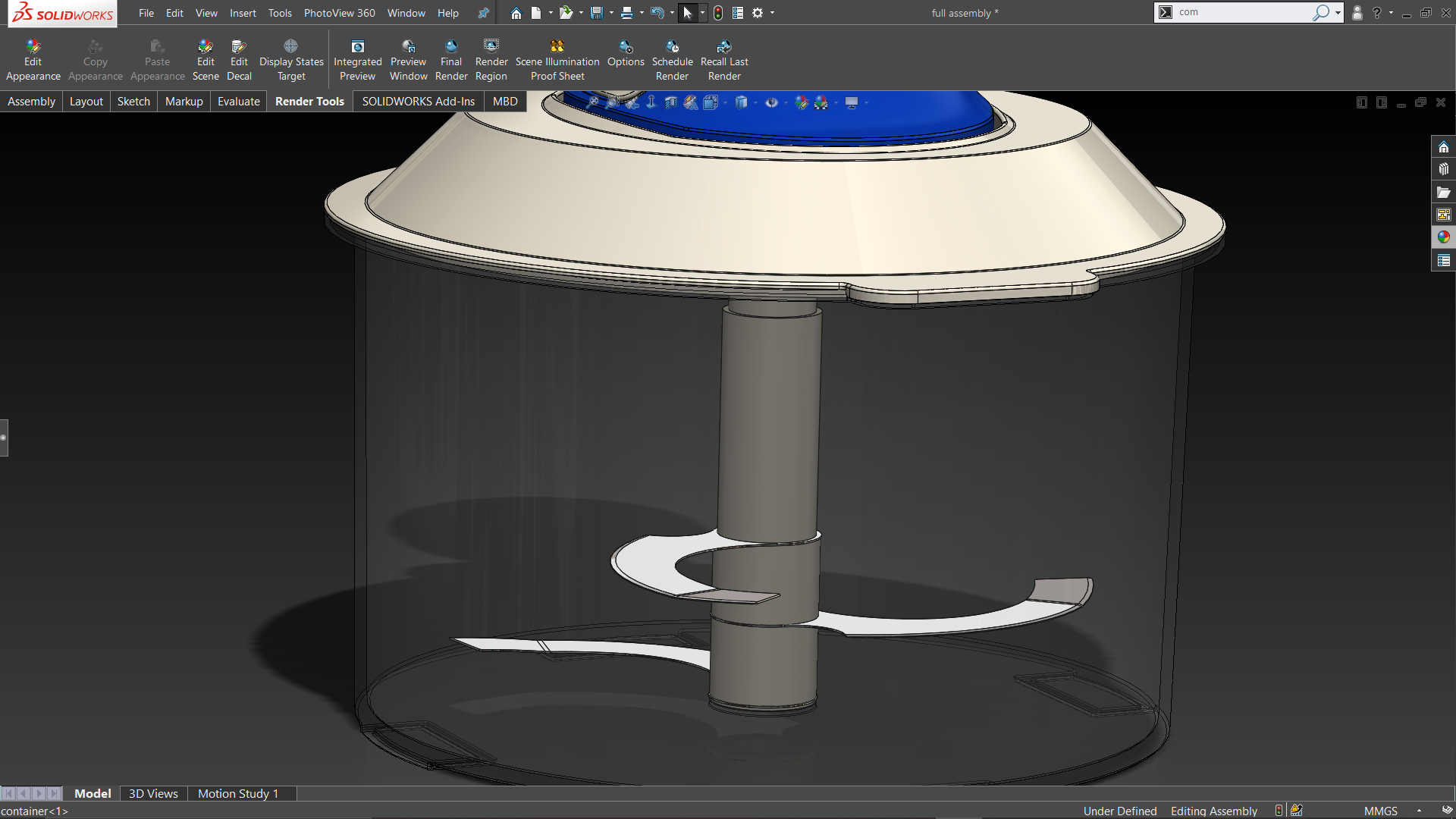
Task: Expand the Save button dropdown arrow
Action: tap(611, 13)
